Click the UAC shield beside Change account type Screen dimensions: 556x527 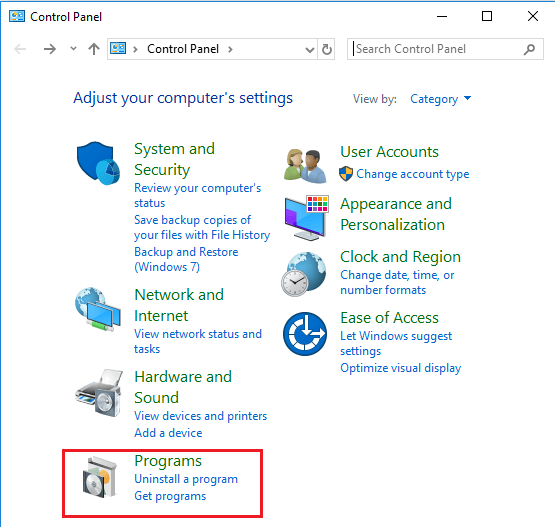point(346,174)
